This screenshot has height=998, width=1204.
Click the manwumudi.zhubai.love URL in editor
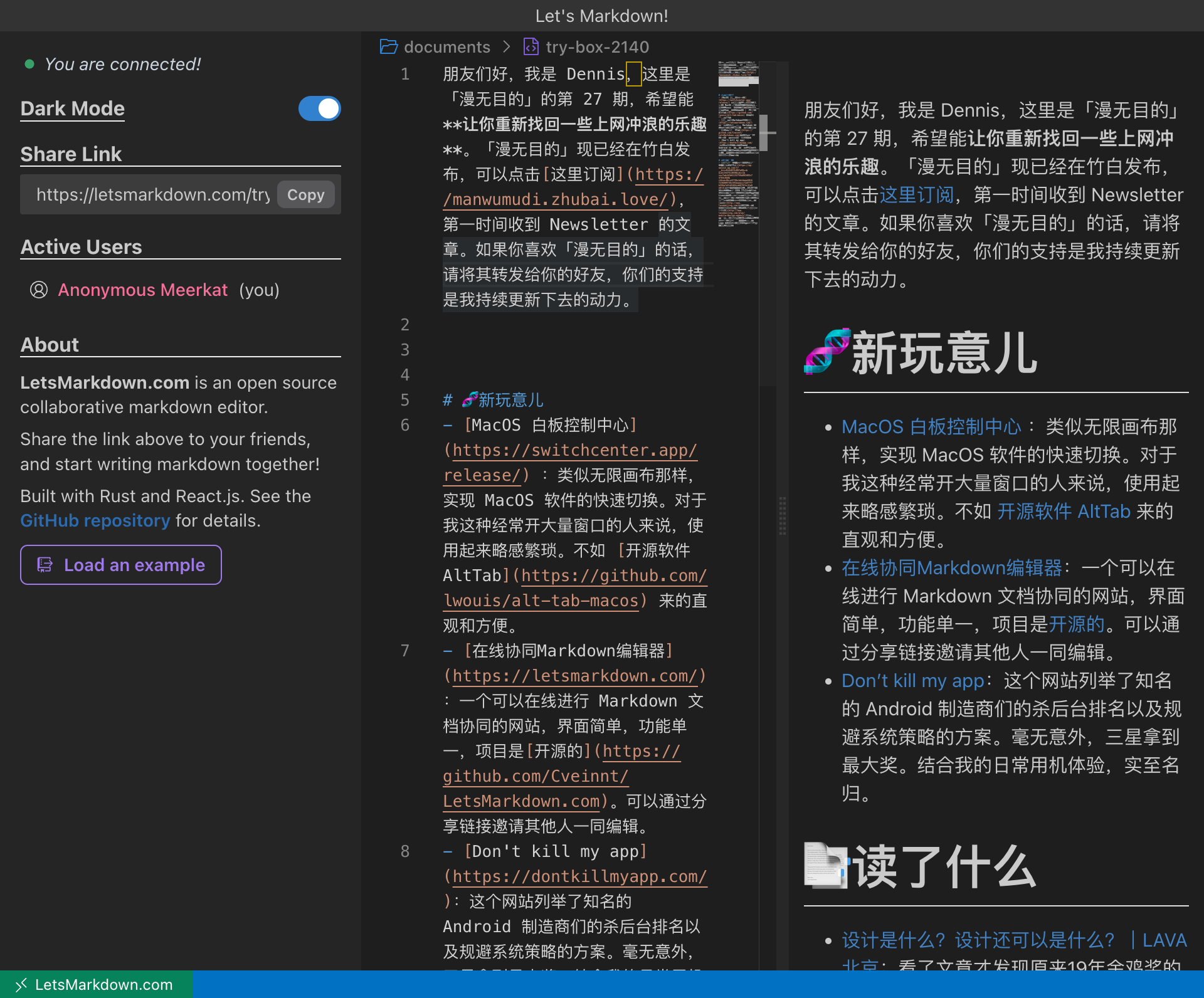[556, 199]
